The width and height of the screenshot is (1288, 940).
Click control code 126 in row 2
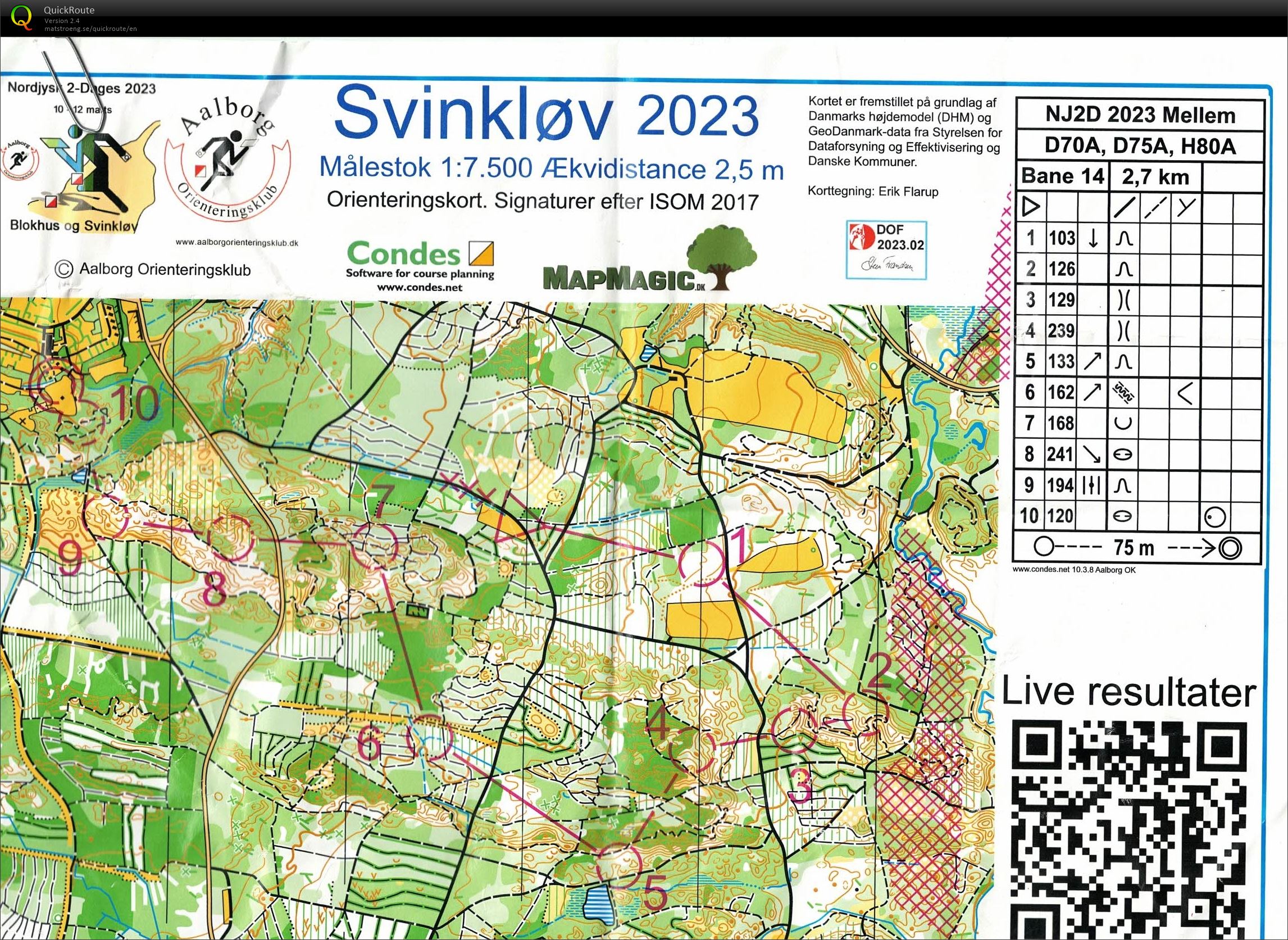click(1062, 269)
